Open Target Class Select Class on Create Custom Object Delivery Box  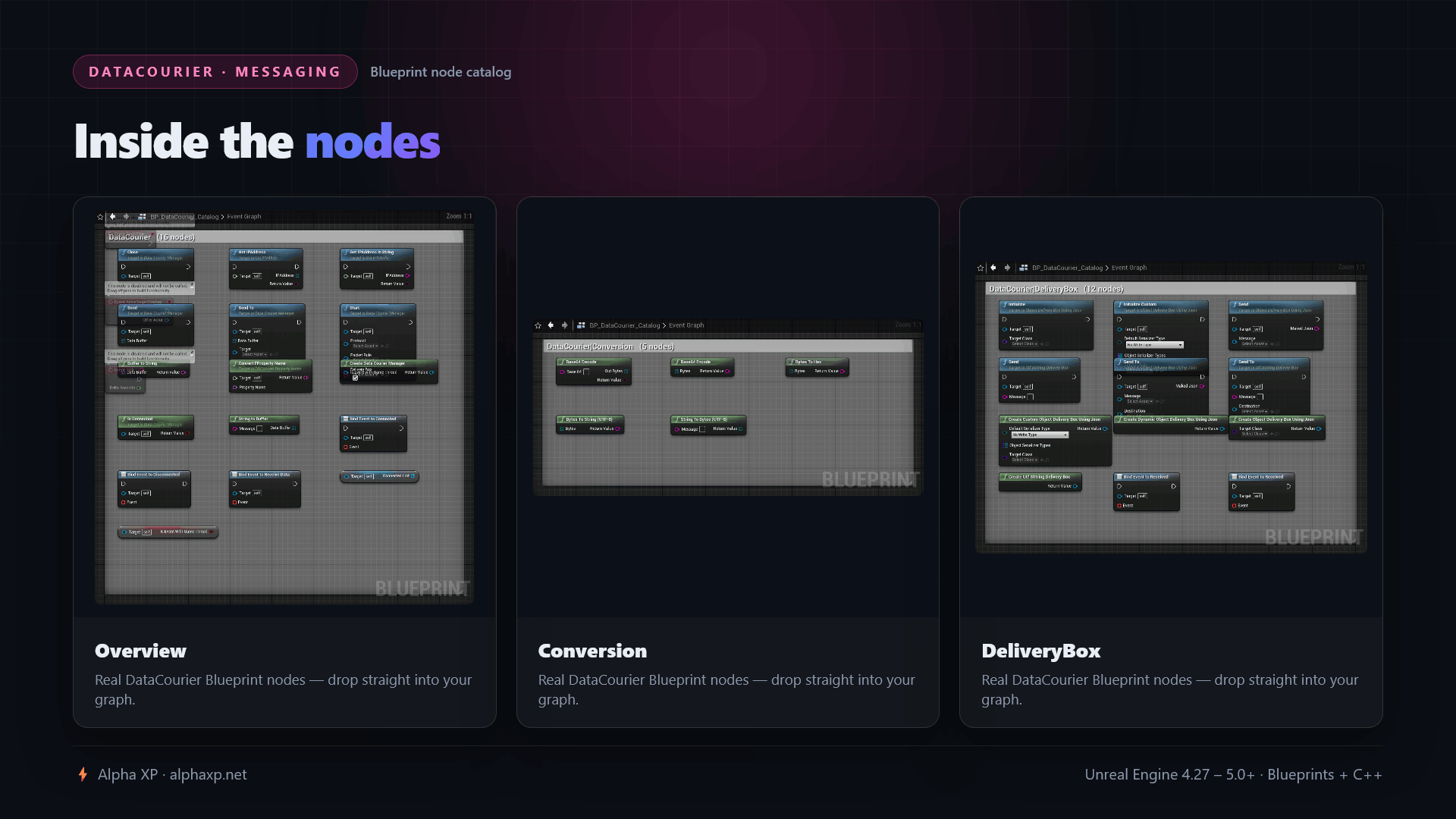(1024, 460)
